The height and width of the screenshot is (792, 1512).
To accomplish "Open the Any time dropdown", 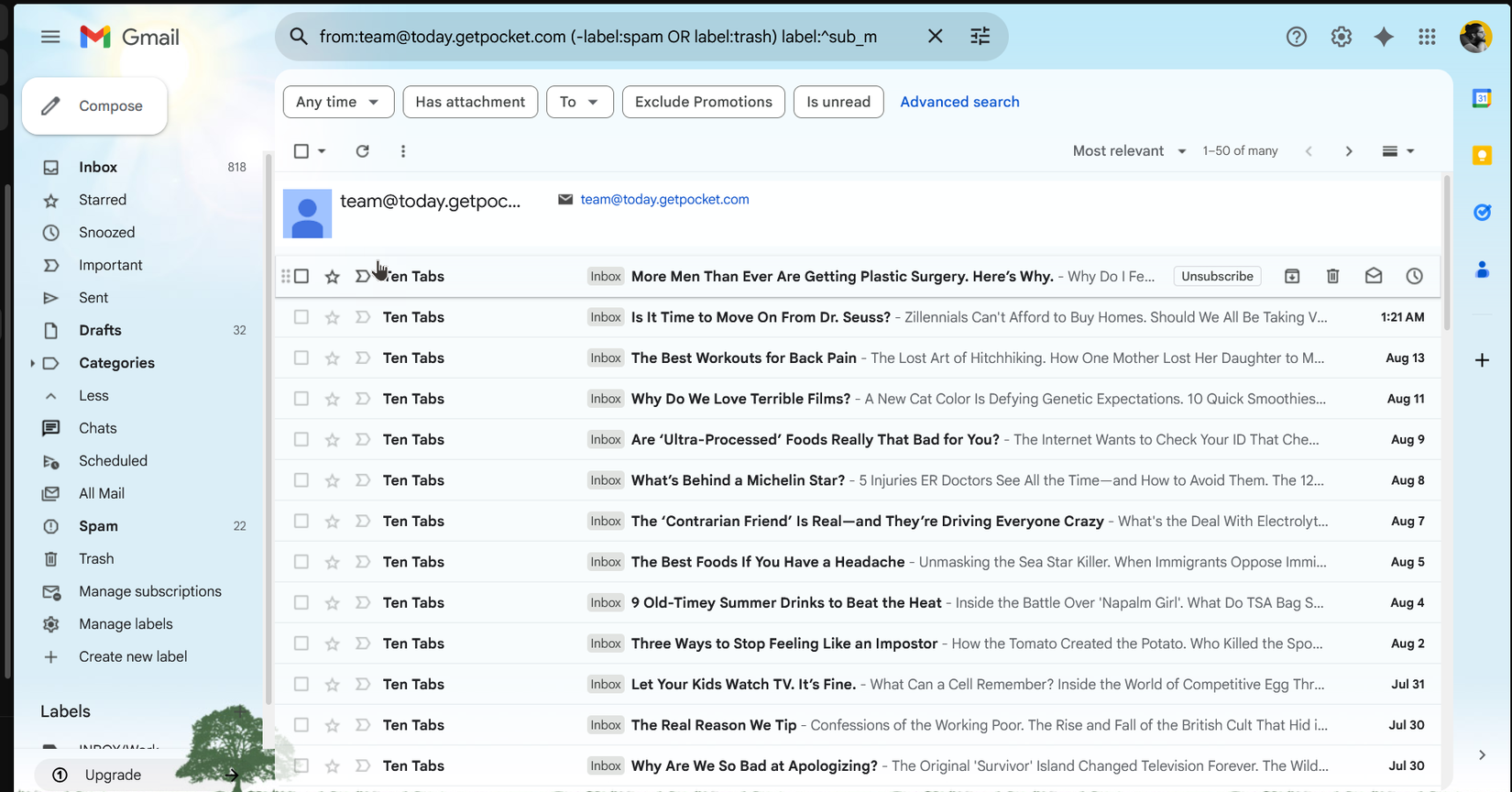I will [338, 102].
